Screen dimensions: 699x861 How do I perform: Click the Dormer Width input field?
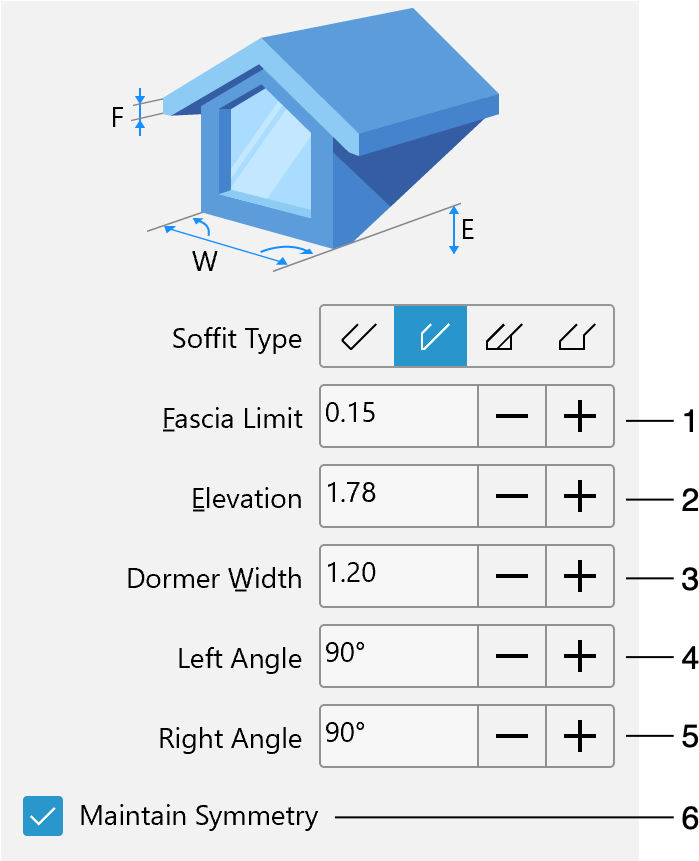coord(399,576)
